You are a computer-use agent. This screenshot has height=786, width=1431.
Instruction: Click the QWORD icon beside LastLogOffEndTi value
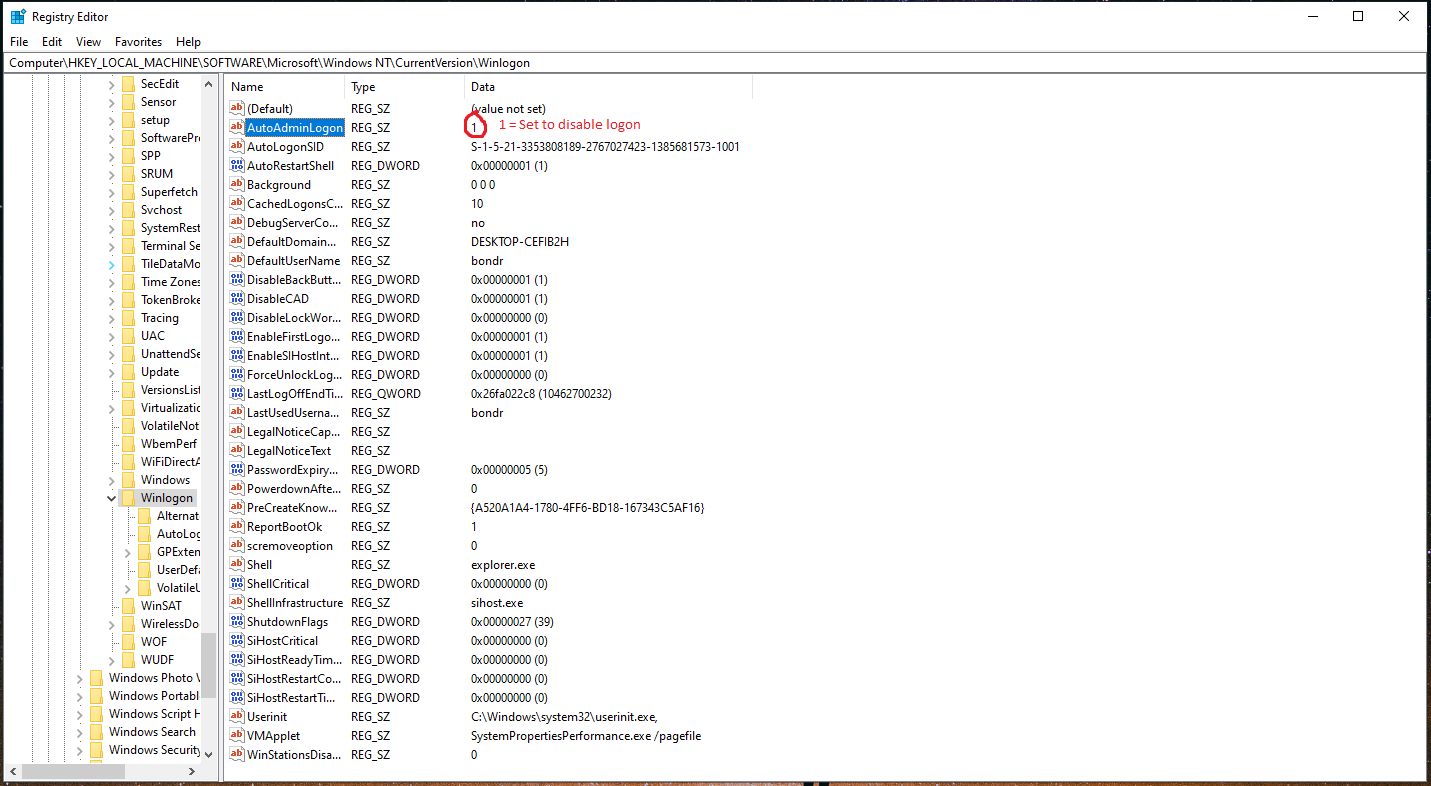click(x=234, y=393)
